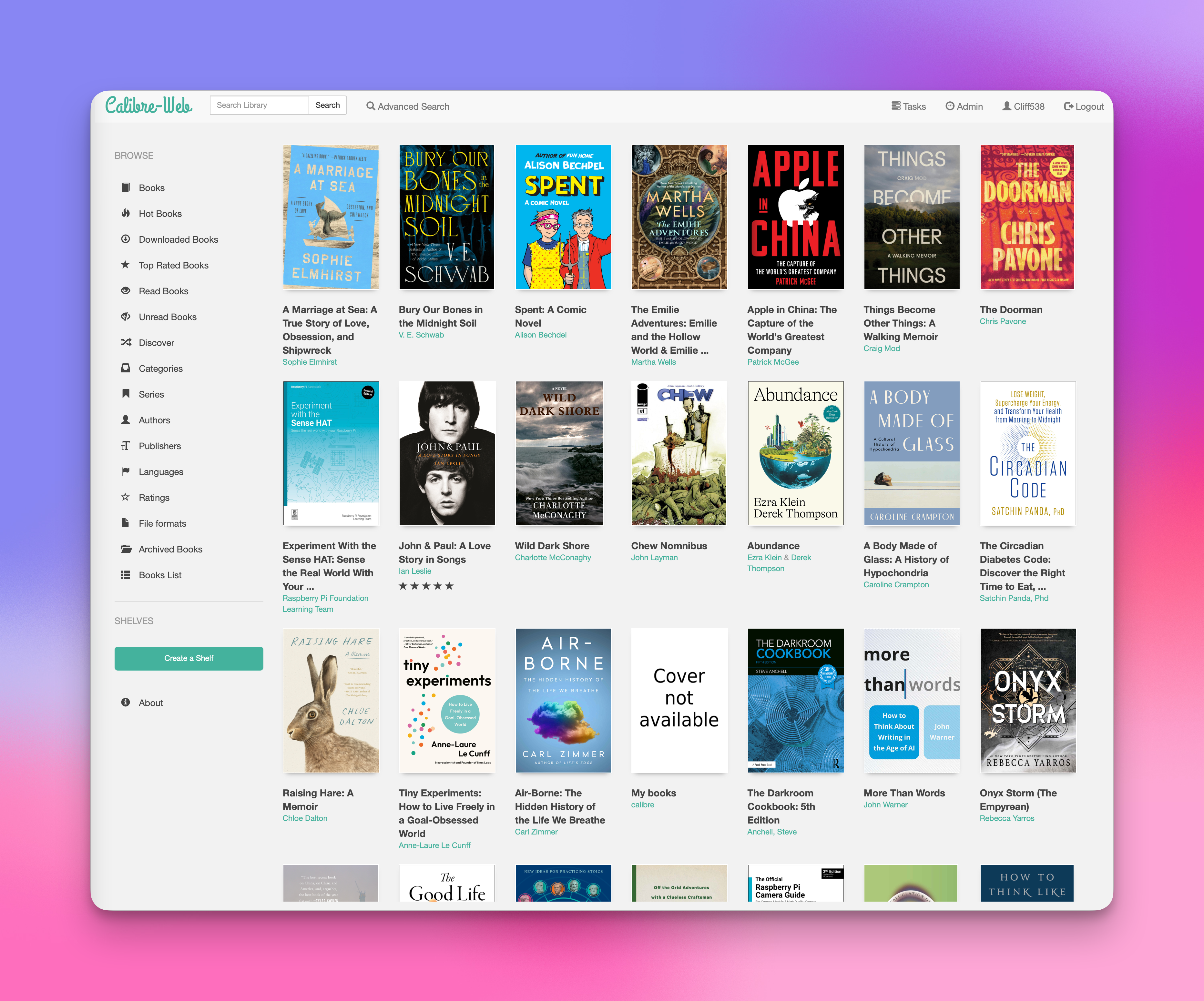Open author link Alison Bechdel
This screenshot has width=1204, height=1001.
tap(540, 335)
